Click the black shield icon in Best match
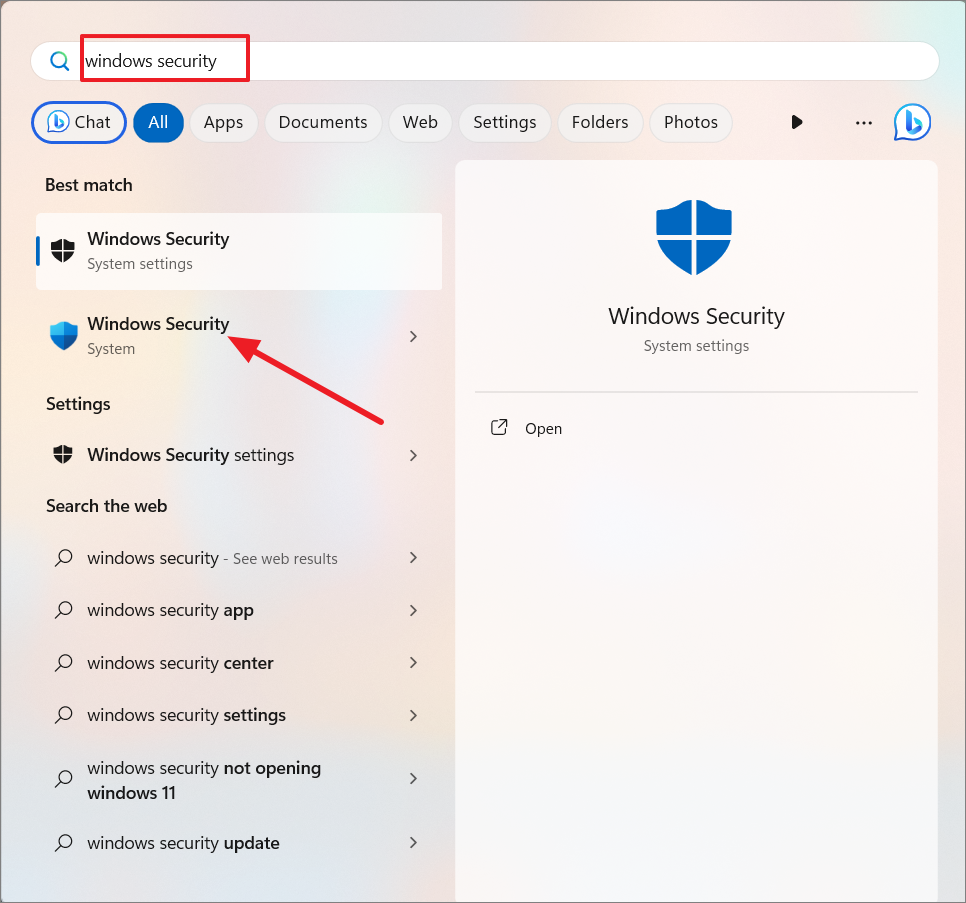The height and width of the screenshot is (903, 966). (63, 251)
